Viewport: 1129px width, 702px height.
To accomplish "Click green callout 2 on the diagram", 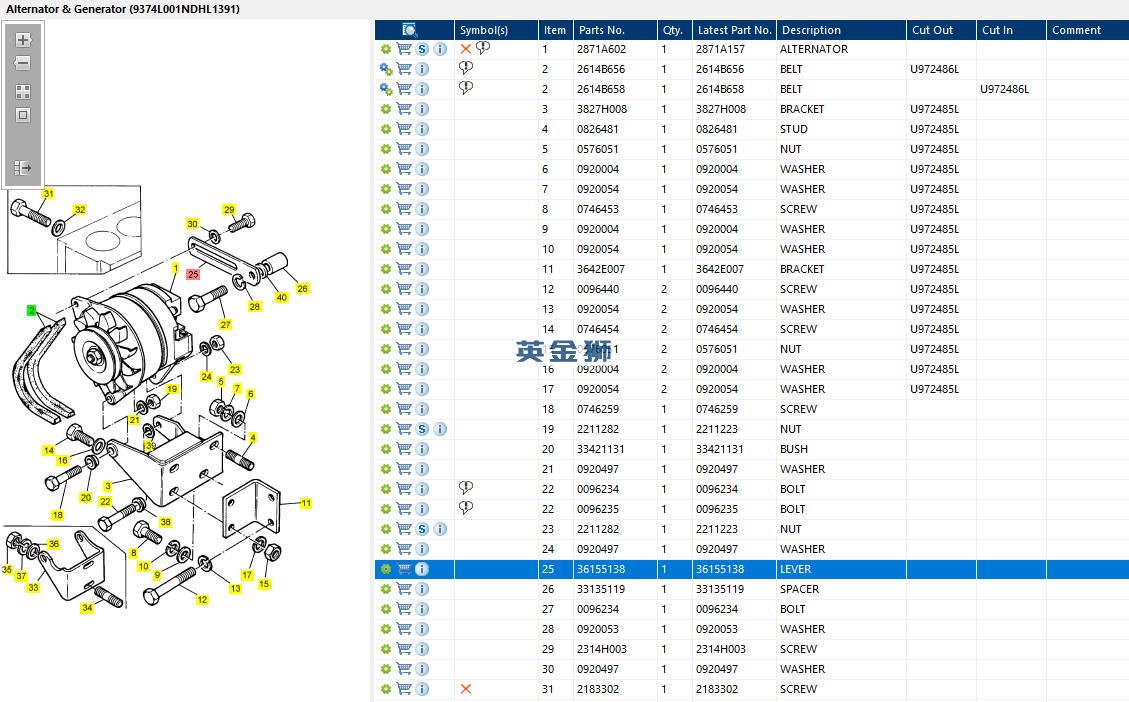I will [x=31, y=310].
